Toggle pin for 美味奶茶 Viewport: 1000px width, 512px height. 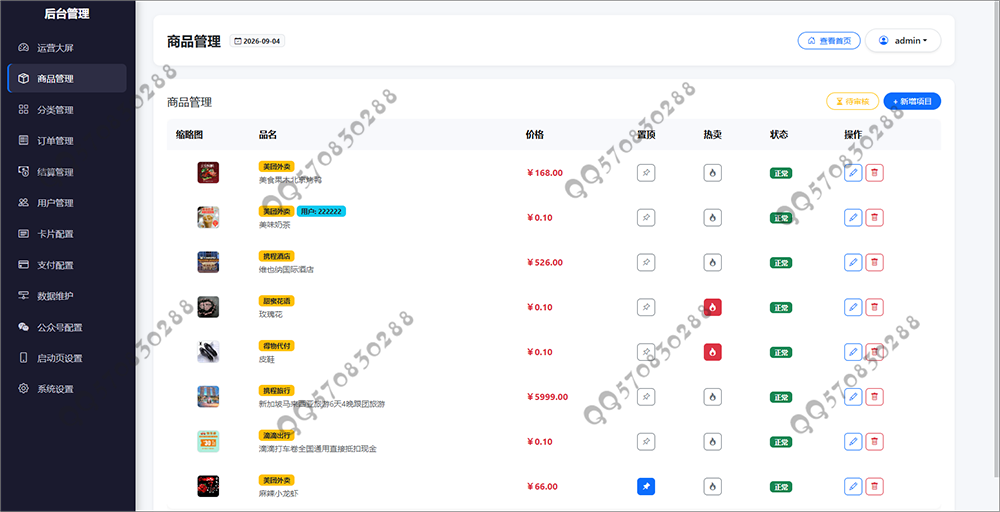(x=646, y=217)
